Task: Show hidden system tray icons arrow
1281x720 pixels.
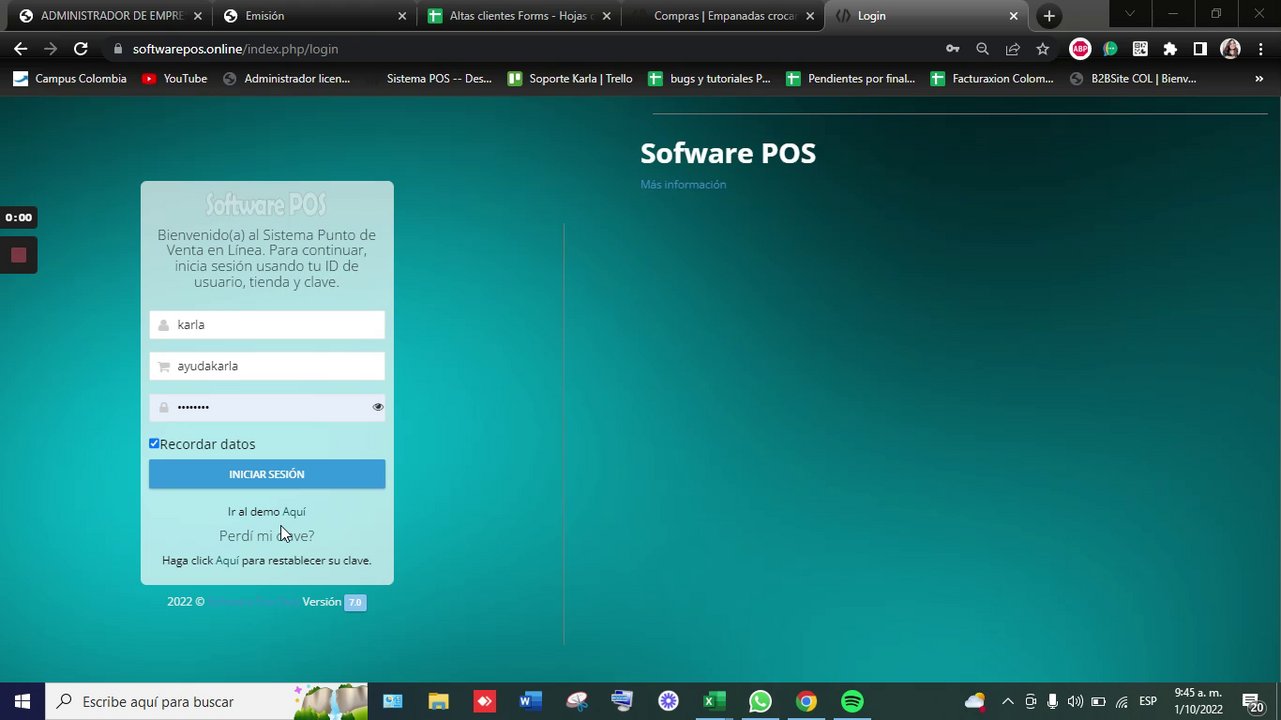Action: [1007, 702]
